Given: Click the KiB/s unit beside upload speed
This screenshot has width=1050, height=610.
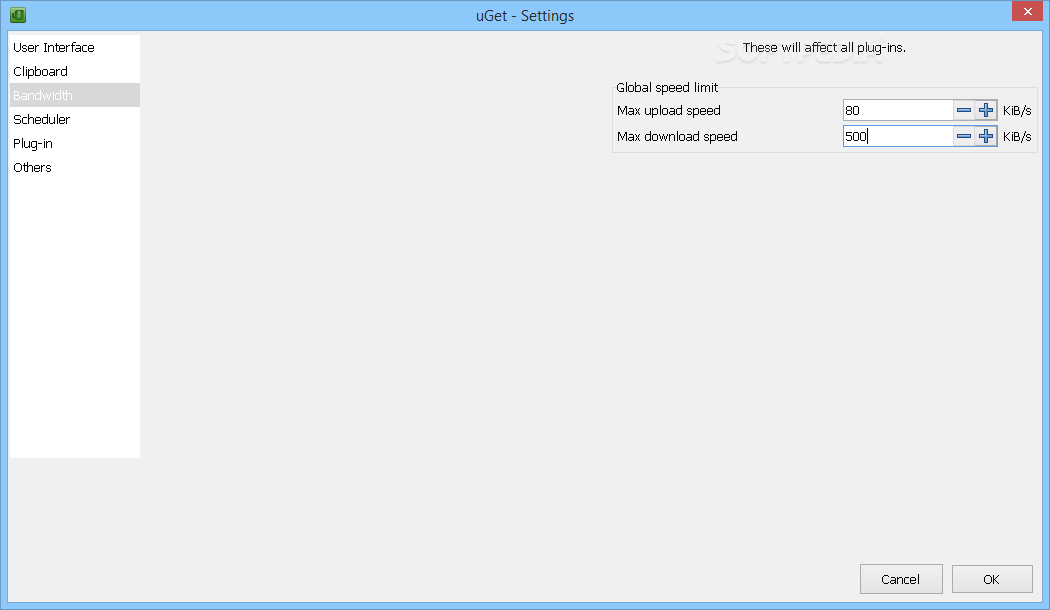Looking at the screenshot, I should (x=1017, y=110).
